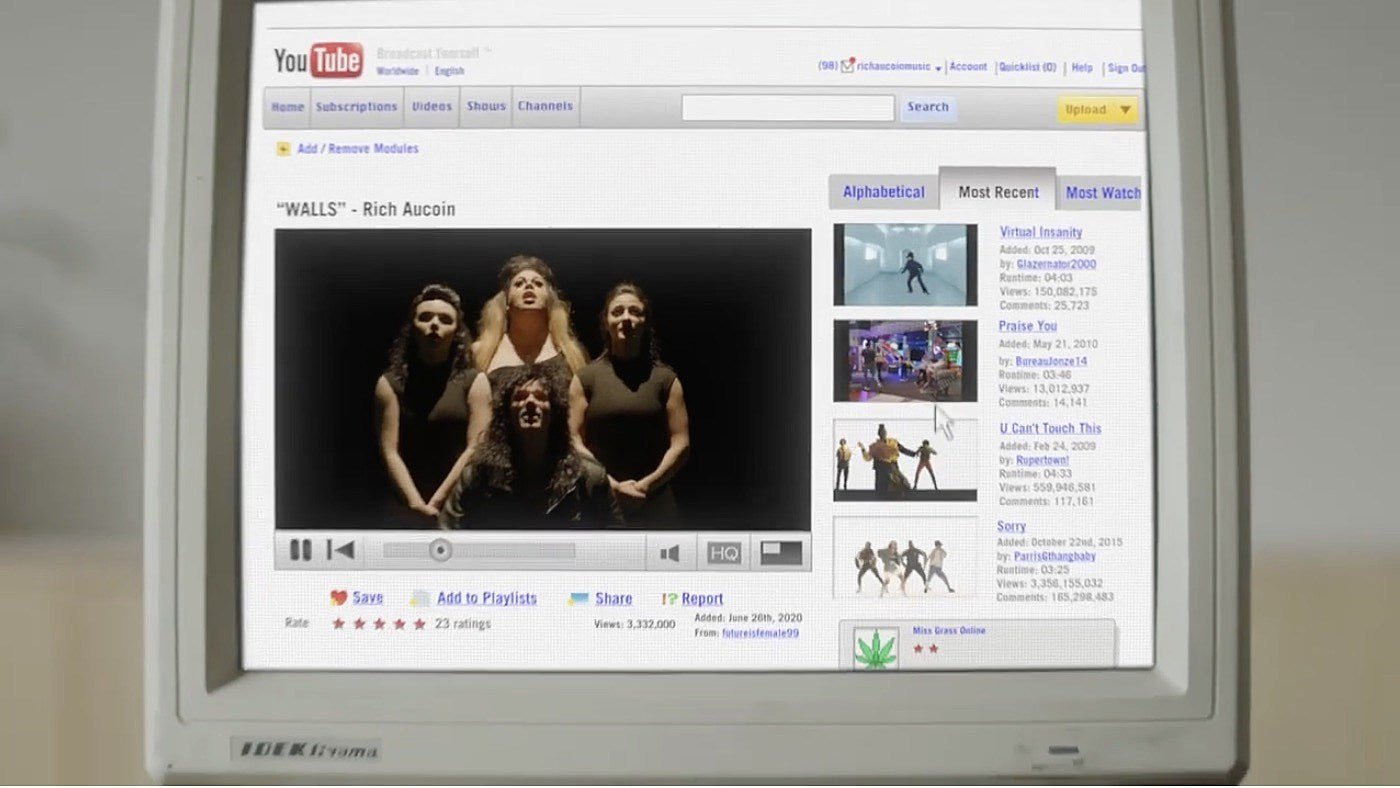Click the "23 ratings" text
Screen dimensions: 1400x788
462,624
